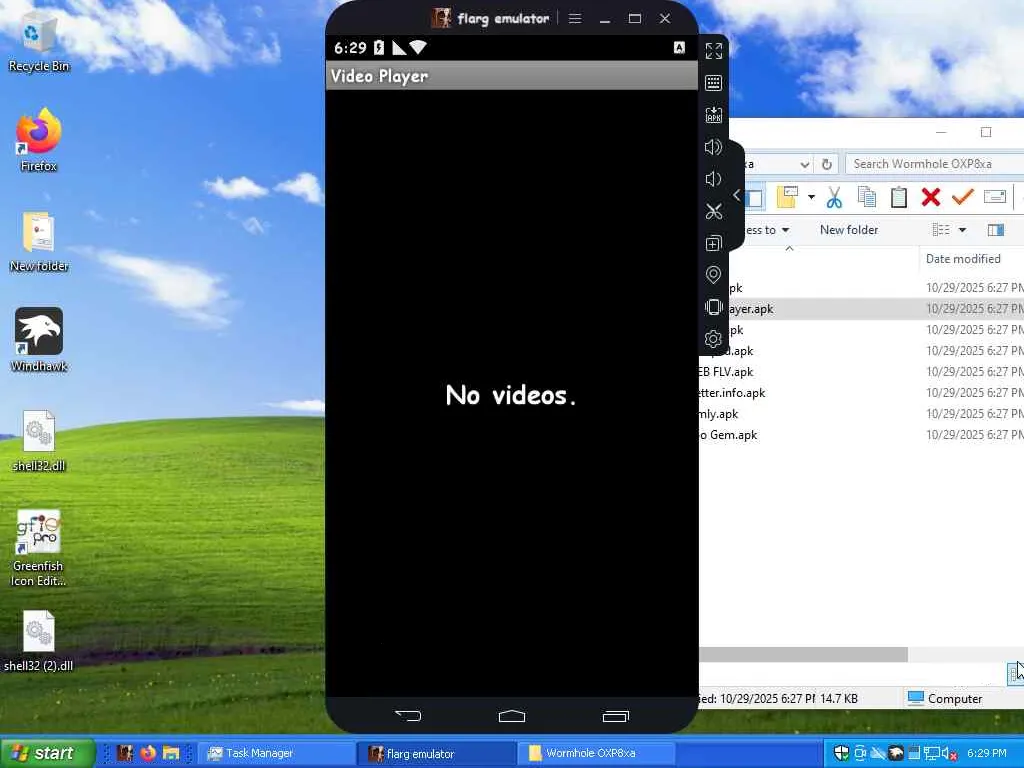1024x768 pixels.
Task: Tap the Android back navigation button
Action: (408, 716)
